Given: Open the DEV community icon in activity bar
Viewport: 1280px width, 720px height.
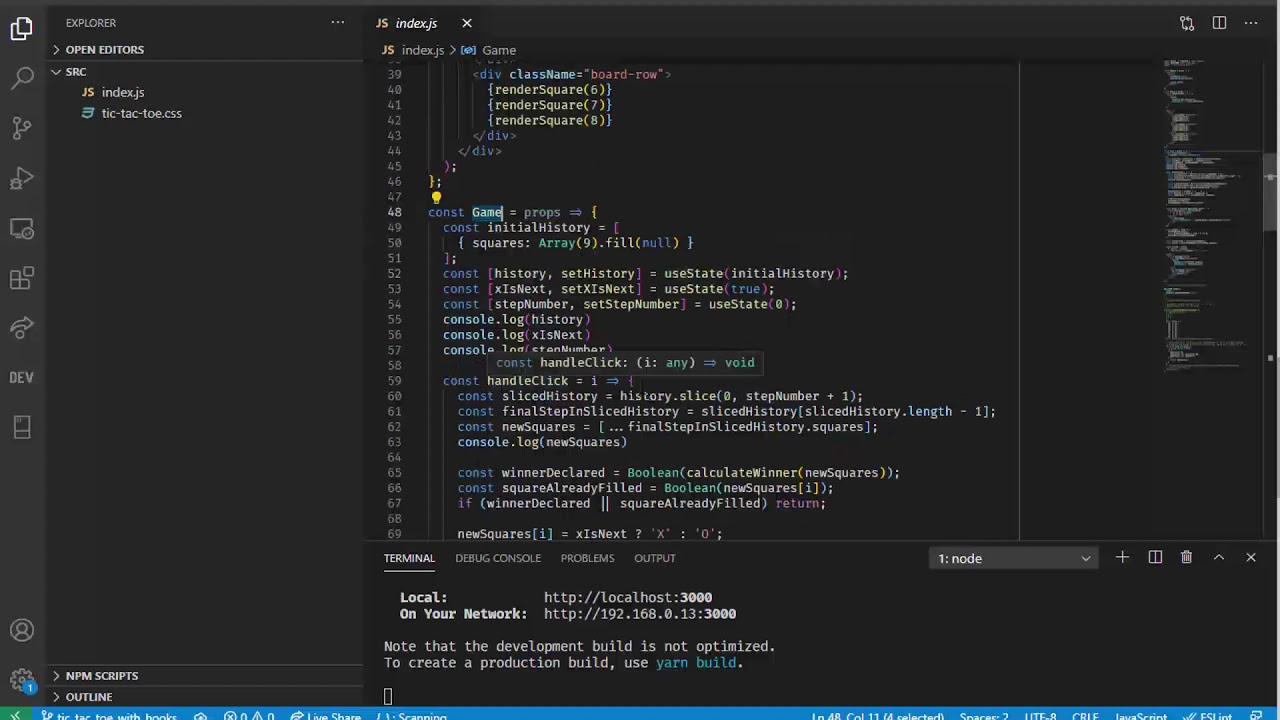Looking at the screenshot, I should (x=22, y=377).
